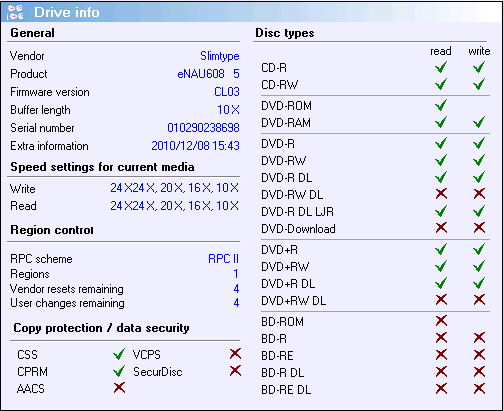504x411 pixels.
Task: Click the BD-ROM read red cross
Action: [441, 321]
